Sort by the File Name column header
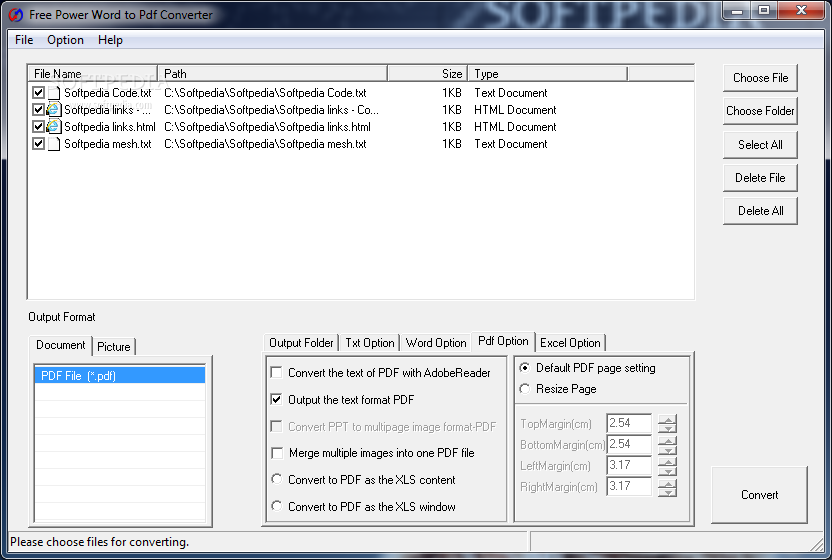 pyautogui.click(x=93, y=74)
